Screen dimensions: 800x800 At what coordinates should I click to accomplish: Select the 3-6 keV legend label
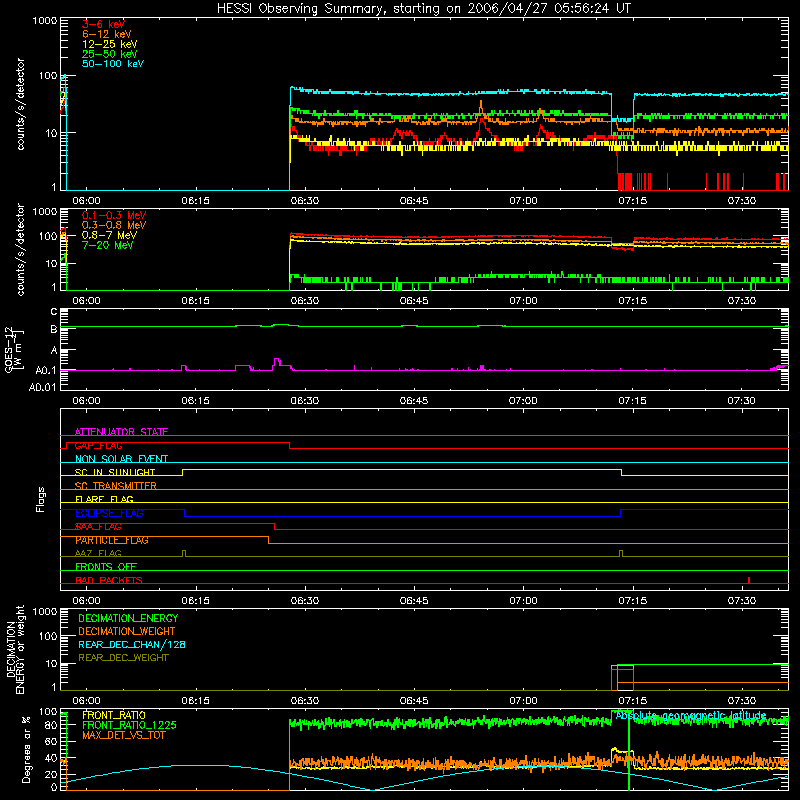(103, 24)
